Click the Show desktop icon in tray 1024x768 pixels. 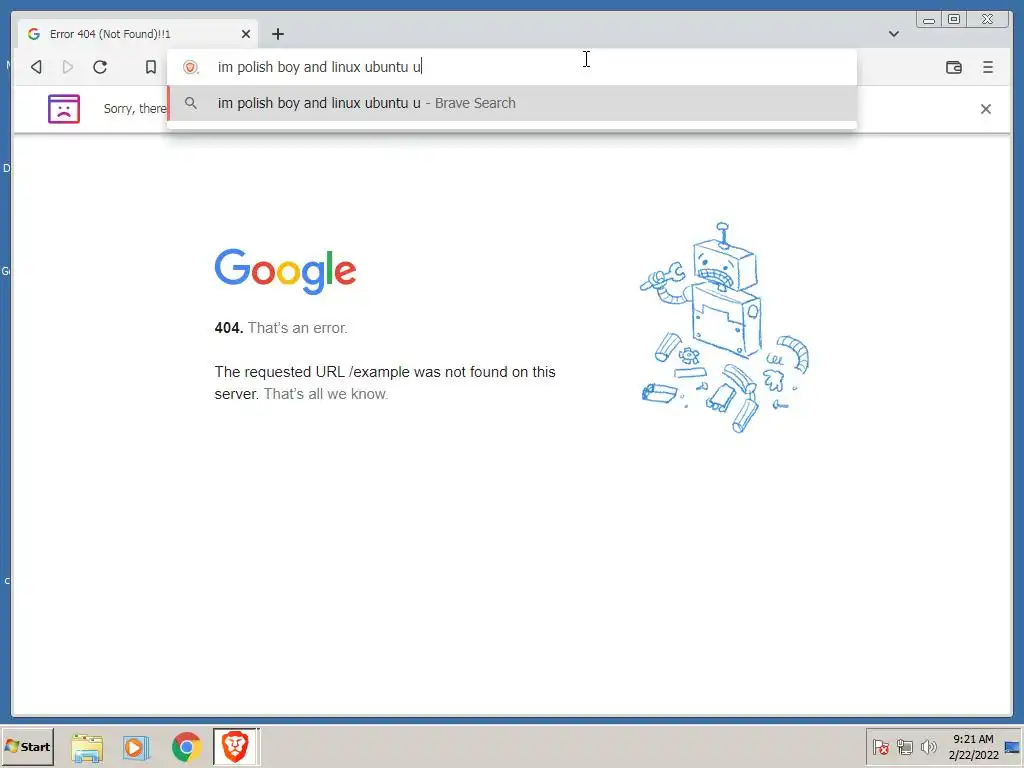pyautogui.click(x=1012, y=746)
